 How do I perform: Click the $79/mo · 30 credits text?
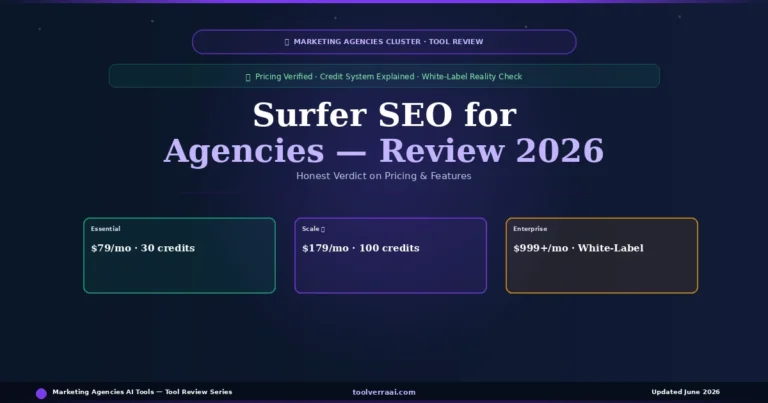[x=143, y=248]
